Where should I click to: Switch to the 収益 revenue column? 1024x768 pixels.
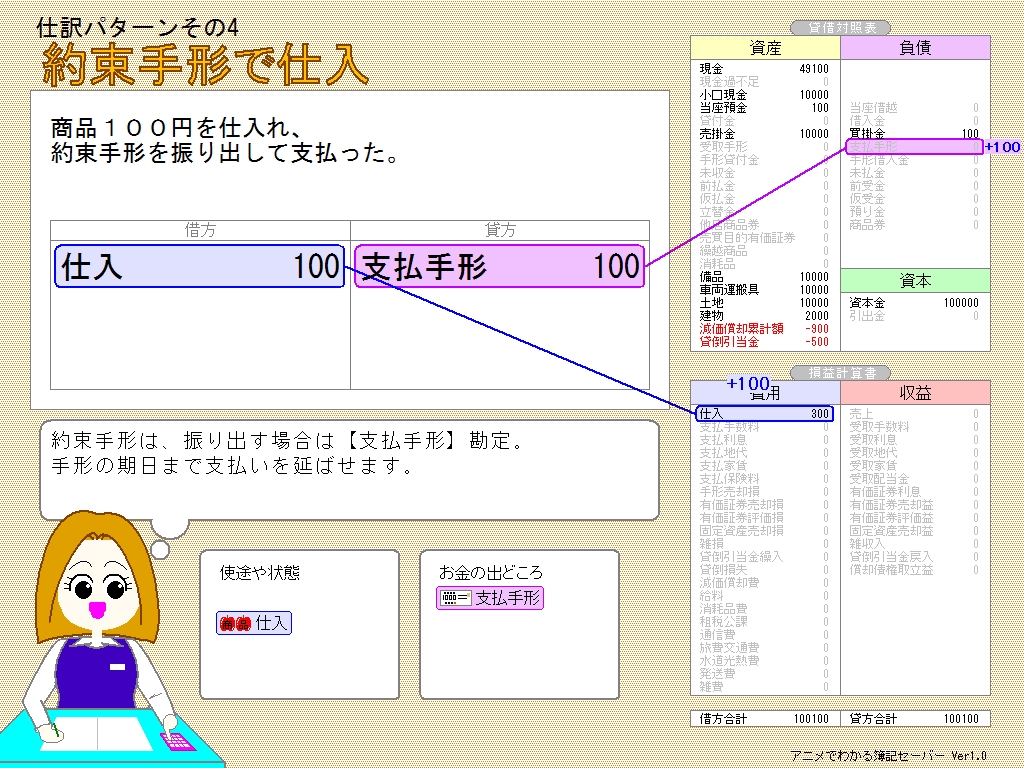(915, 392)
